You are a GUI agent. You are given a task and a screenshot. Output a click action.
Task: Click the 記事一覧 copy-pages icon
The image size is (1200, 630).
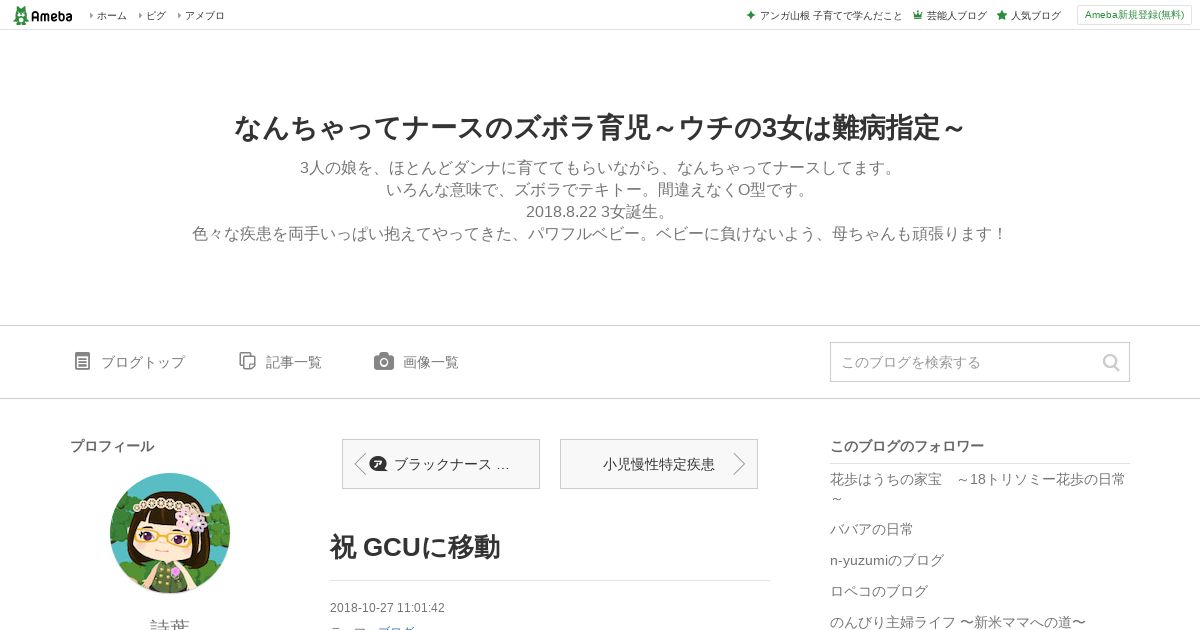click(247, 361)
